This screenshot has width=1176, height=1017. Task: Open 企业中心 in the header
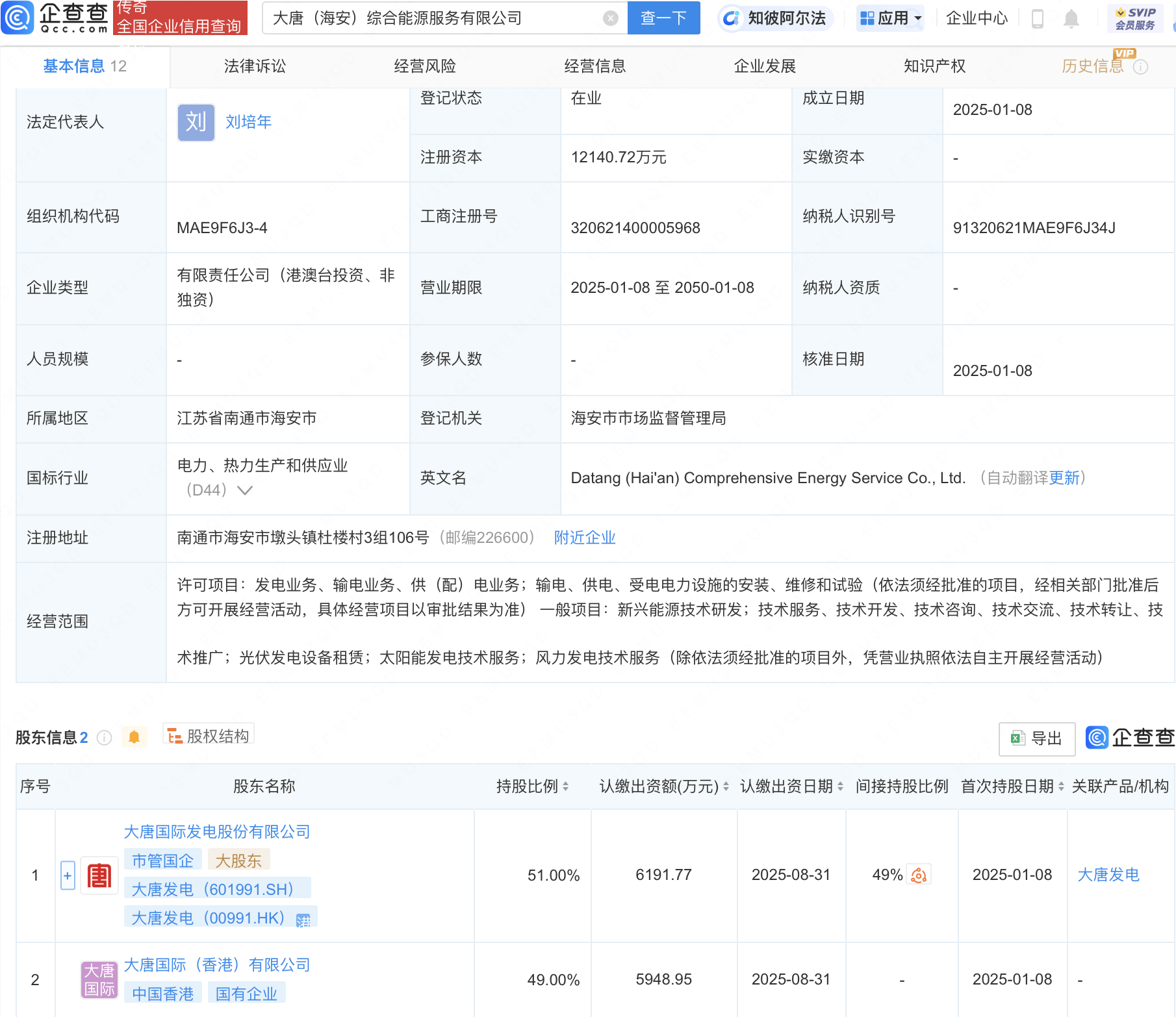(x=977, y=18)
